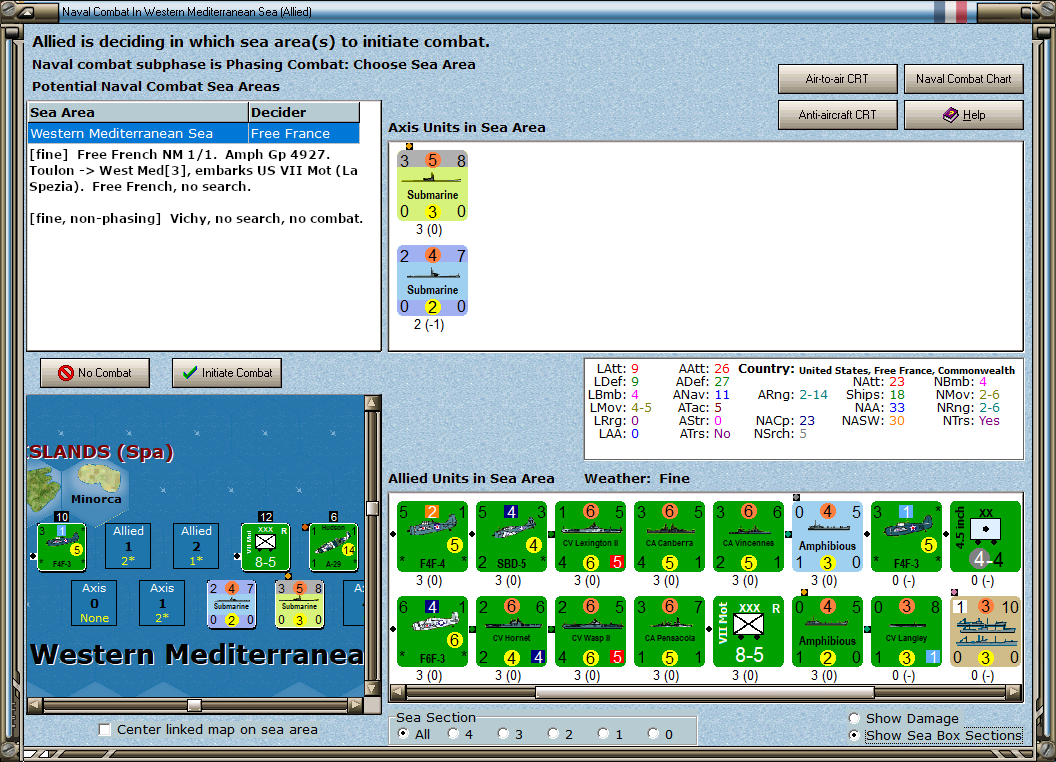
Task: Switch to sea section 3
Action: (503, 734)
